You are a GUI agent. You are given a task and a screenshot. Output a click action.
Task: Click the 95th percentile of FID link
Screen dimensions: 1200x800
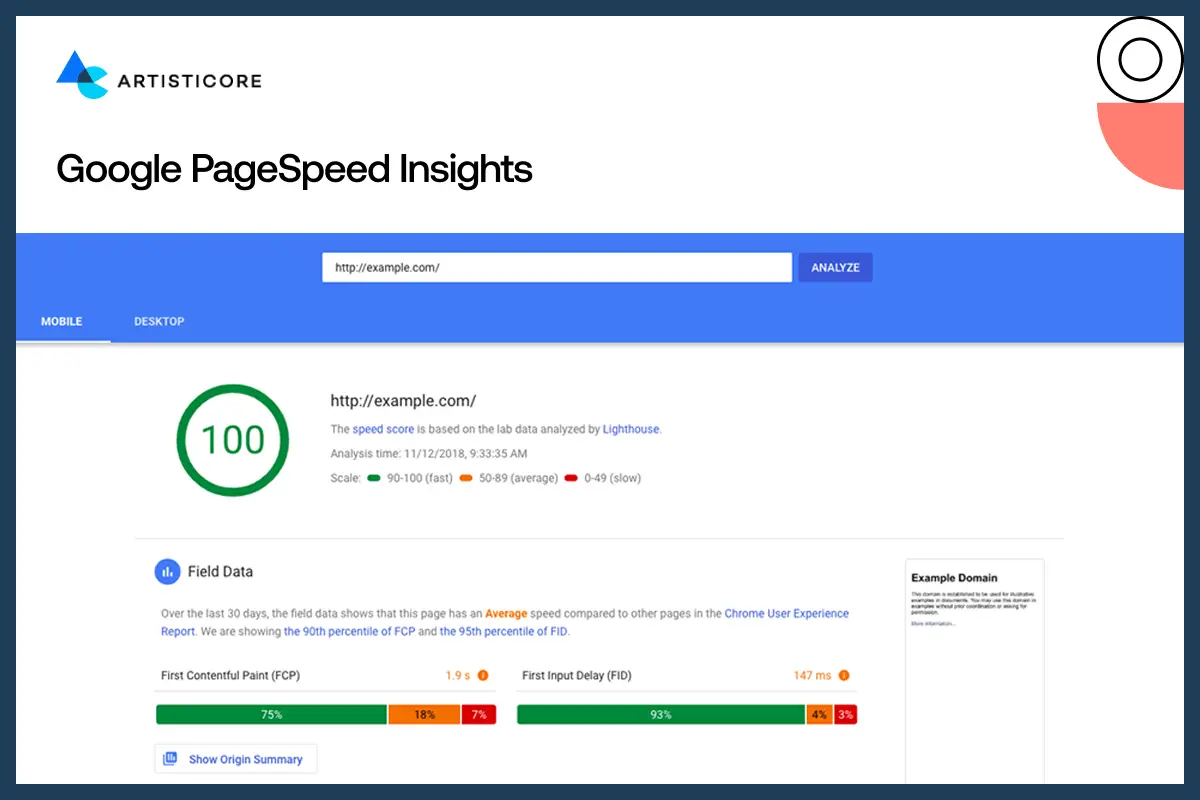(x=504, y=631)
